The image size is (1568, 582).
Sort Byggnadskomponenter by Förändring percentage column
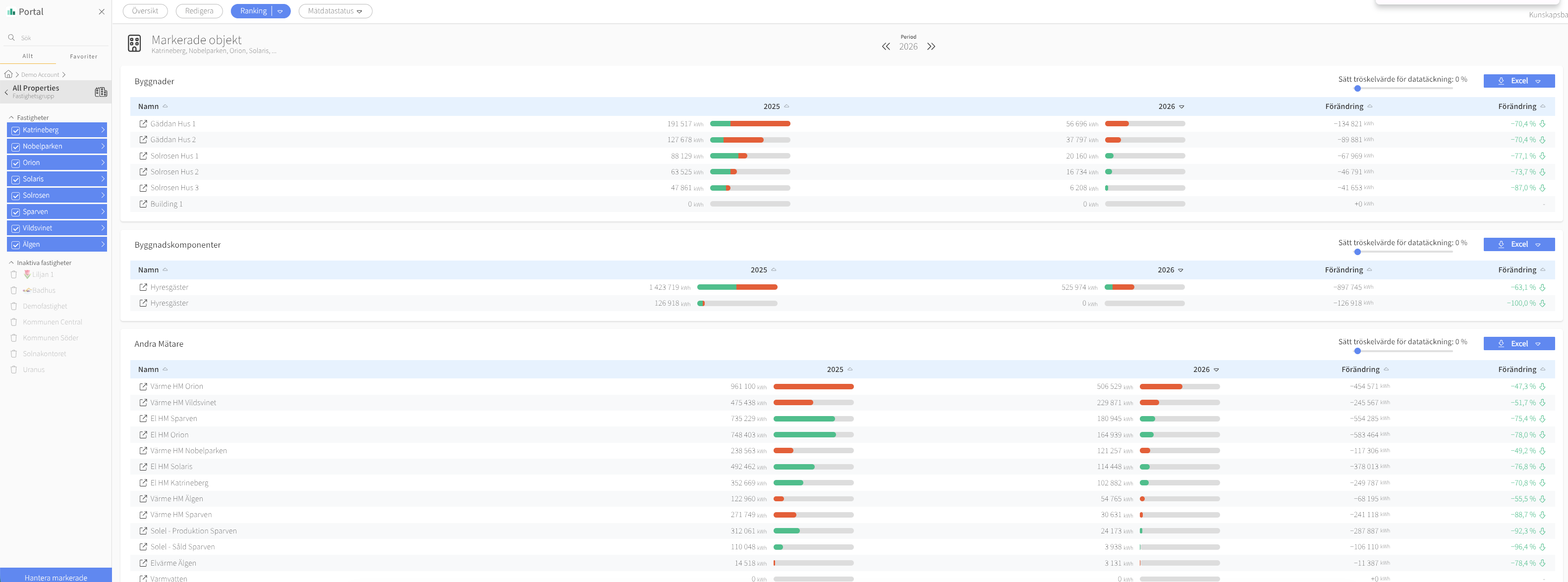pos(1521,270)
